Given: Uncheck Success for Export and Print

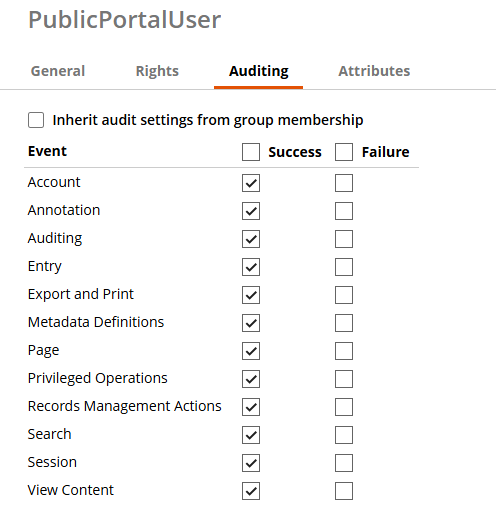Looking at the screenshot, I should 251,295.
